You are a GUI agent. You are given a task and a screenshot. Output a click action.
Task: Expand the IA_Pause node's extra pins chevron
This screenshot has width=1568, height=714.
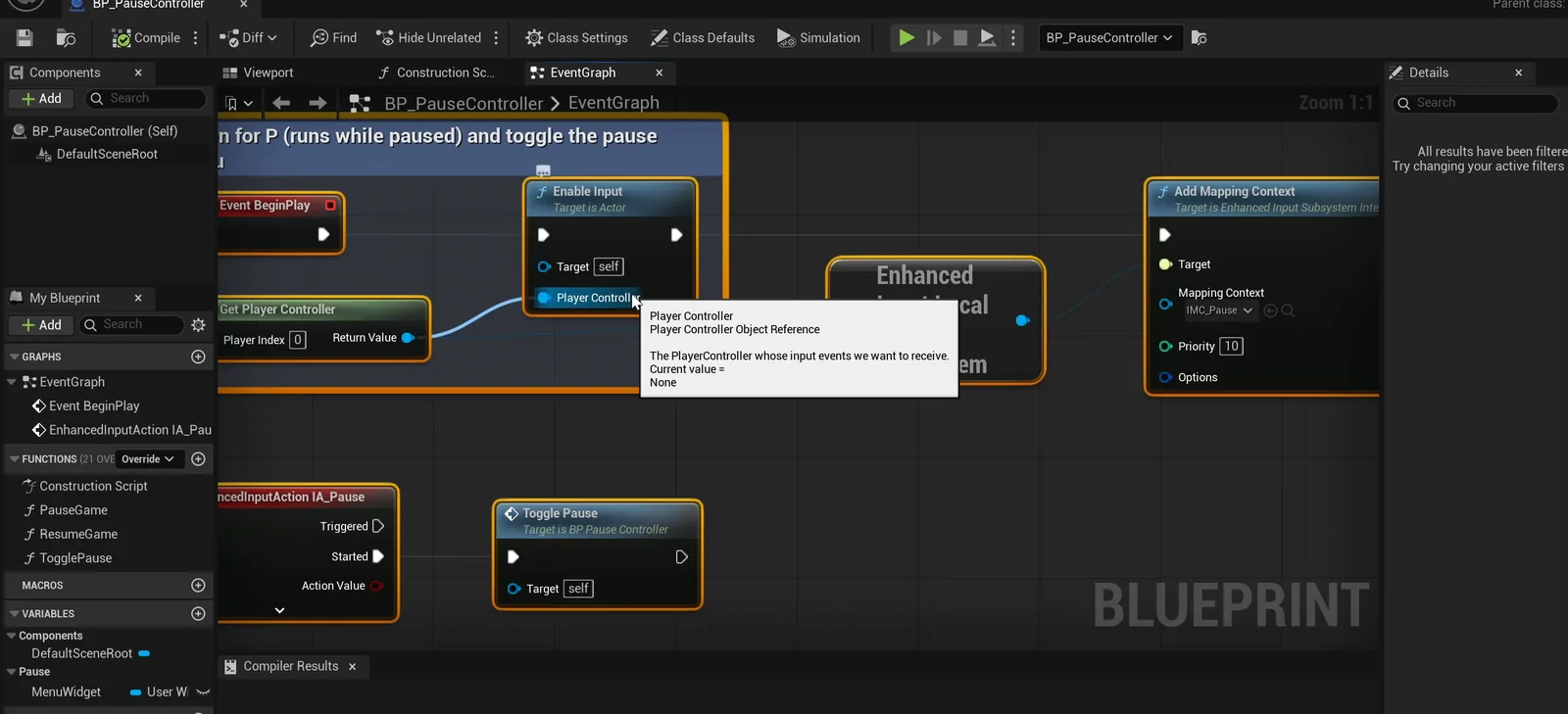click(x=279, y=610)
